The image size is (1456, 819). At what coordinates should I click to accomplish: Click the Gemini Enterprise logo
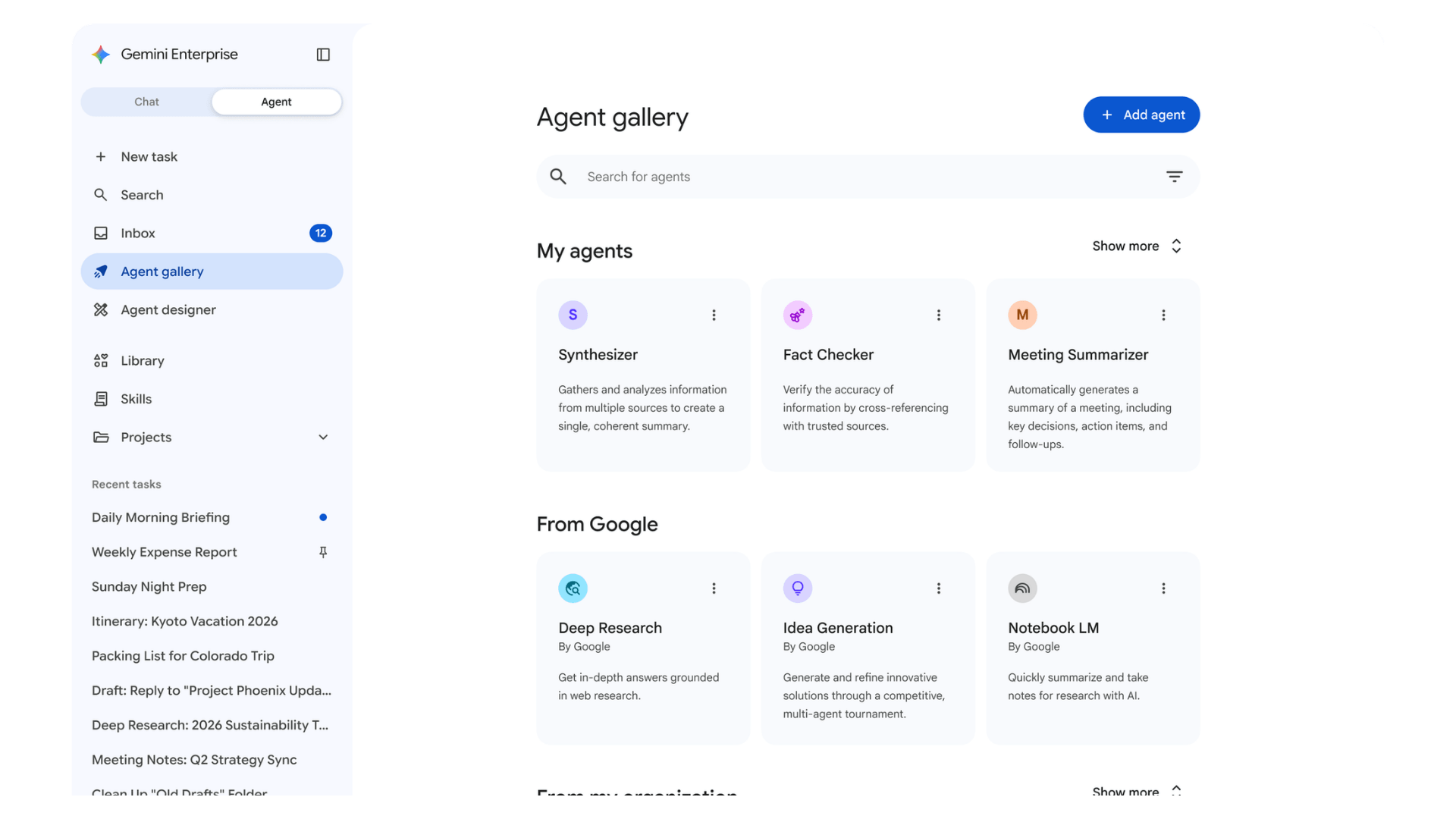tap(101, 55)
